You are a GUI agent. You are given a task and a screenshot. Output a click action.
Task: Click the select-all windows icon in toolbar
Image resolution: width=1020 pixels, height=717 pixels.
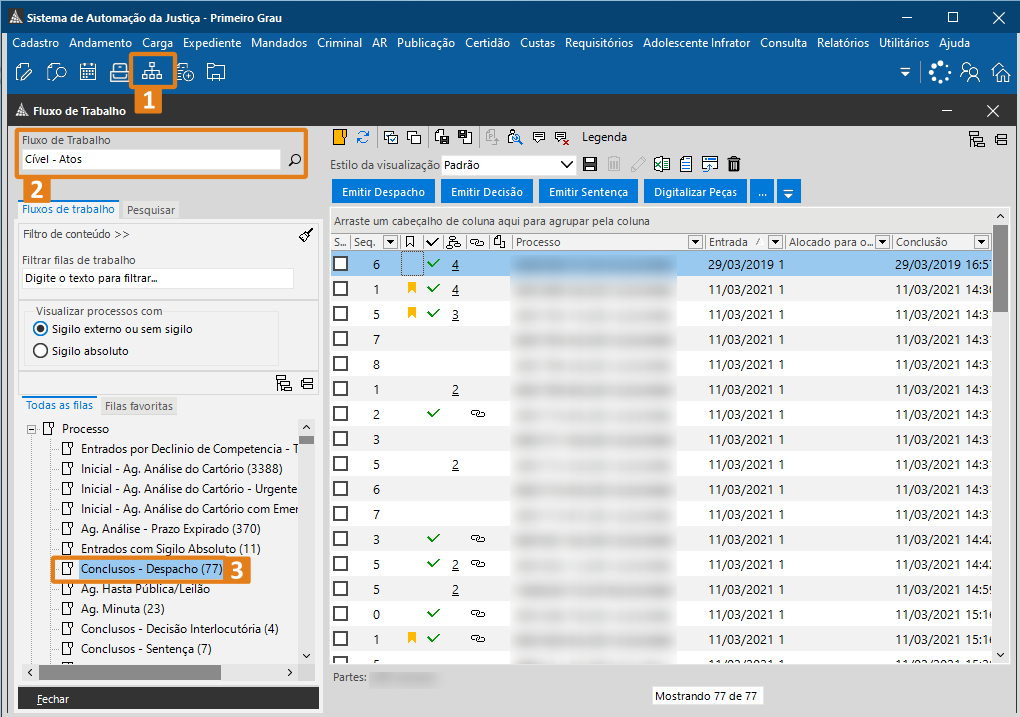[x=391, y=137]
